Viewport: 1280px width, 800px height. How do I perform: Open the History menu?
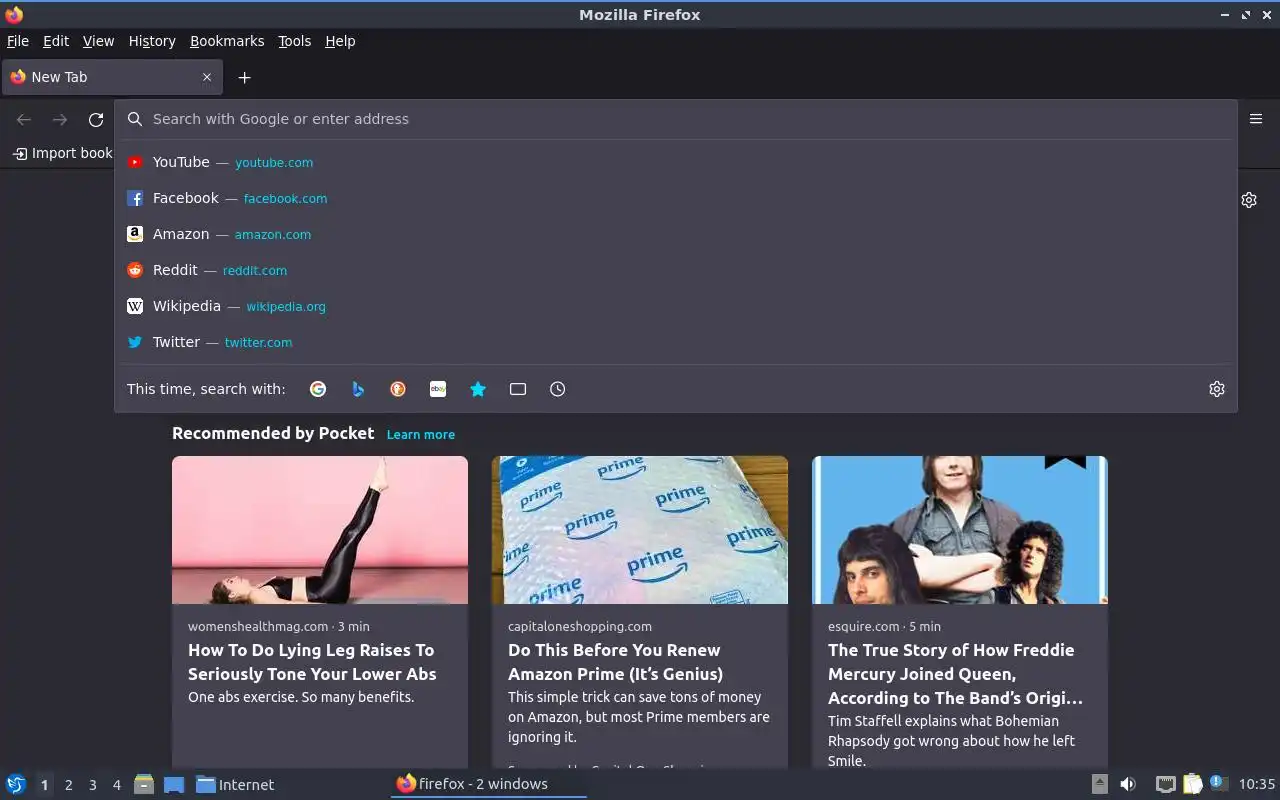152,41
